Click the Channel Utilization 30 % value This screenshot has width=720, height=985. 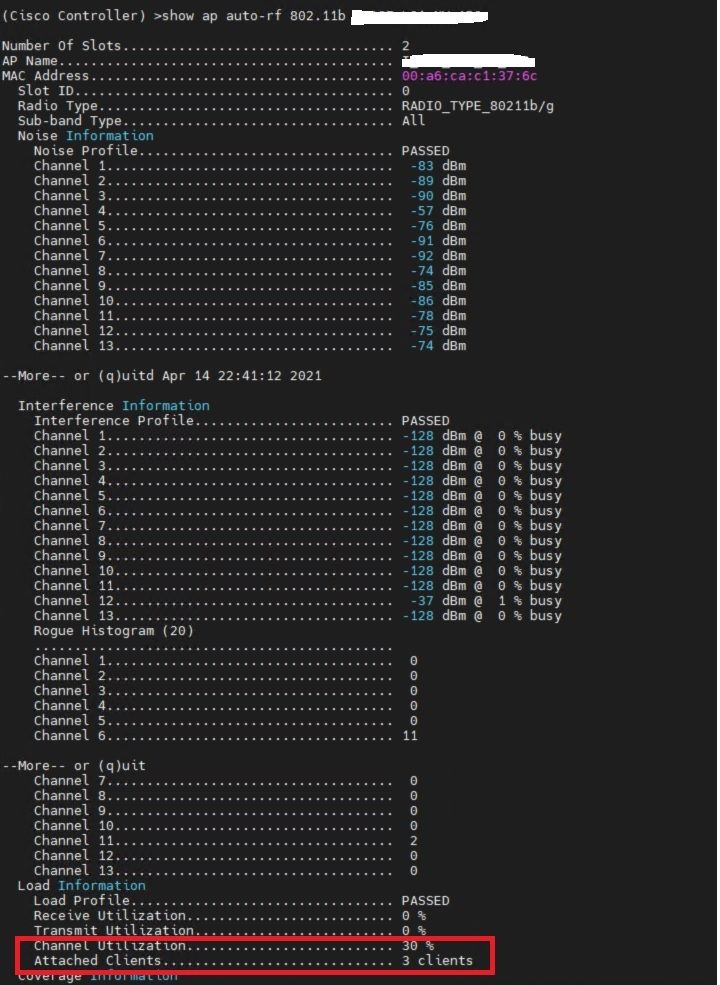coord(417,945)
